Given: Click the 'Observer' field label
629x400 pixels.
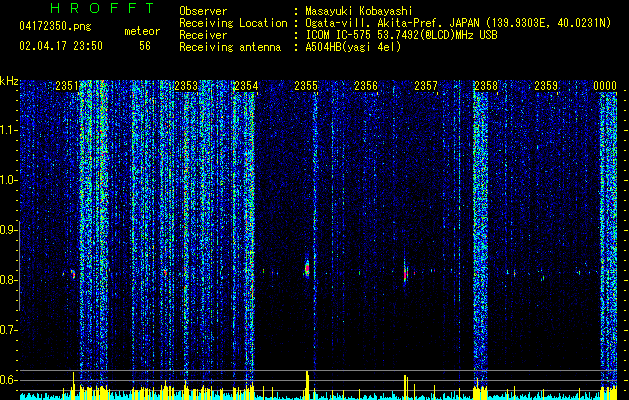Looking at the screenshot, I should click(203, 11).
